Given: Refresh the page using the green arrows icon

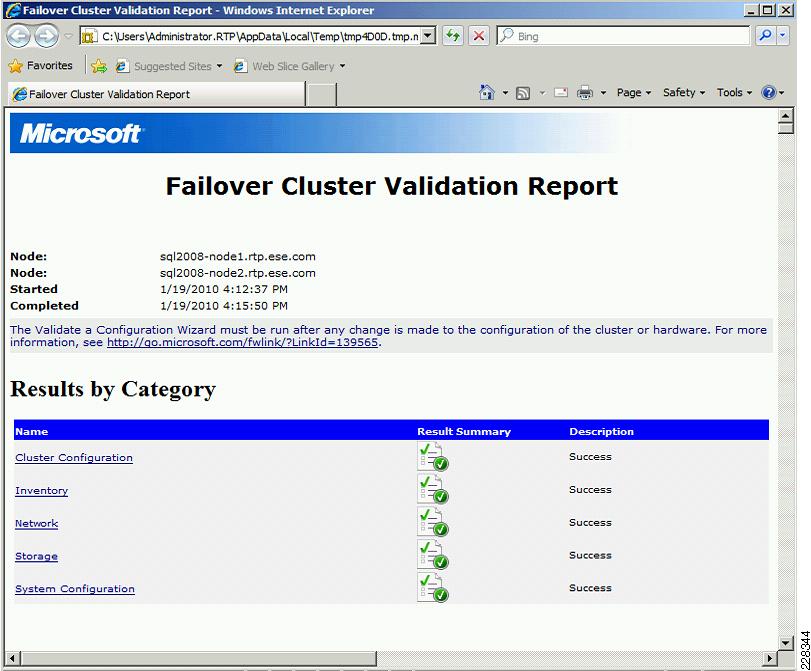Looking at the screenshot, I should click(x=453, y=36).
